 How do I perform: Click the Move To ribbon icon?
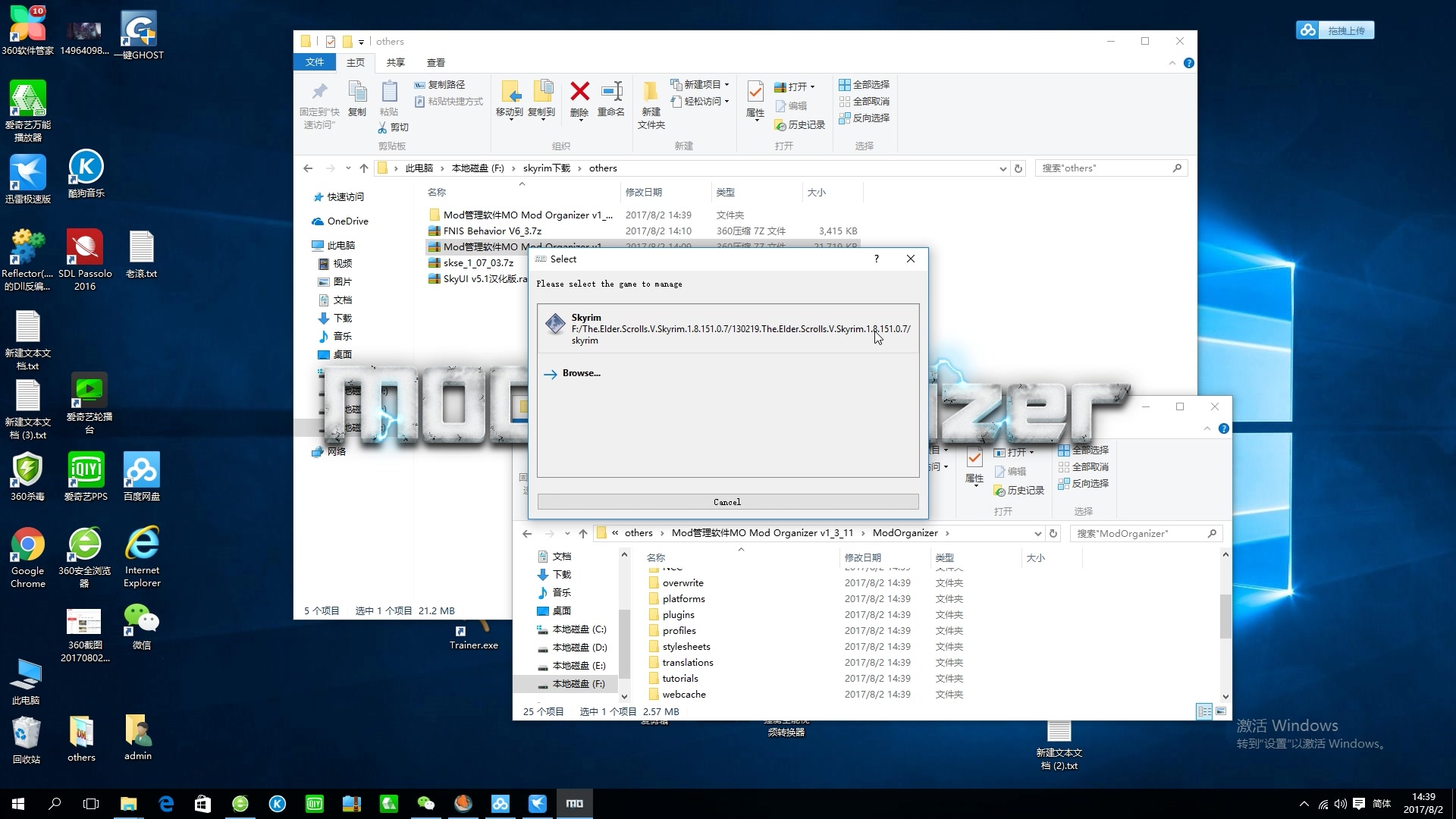tap(510, 93)
